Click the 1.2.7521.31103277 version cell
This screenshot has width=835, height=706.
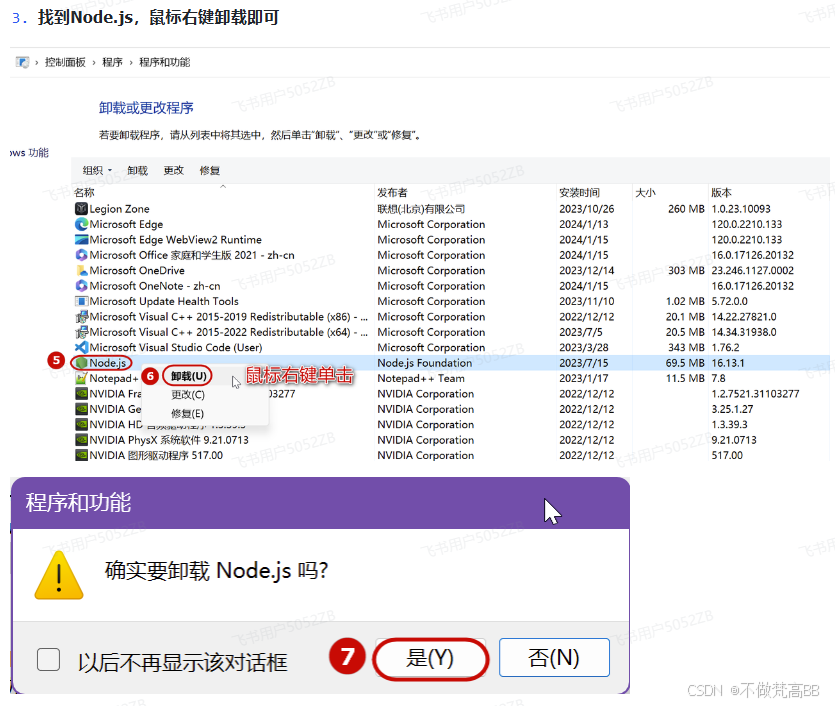tap(755, 394)
